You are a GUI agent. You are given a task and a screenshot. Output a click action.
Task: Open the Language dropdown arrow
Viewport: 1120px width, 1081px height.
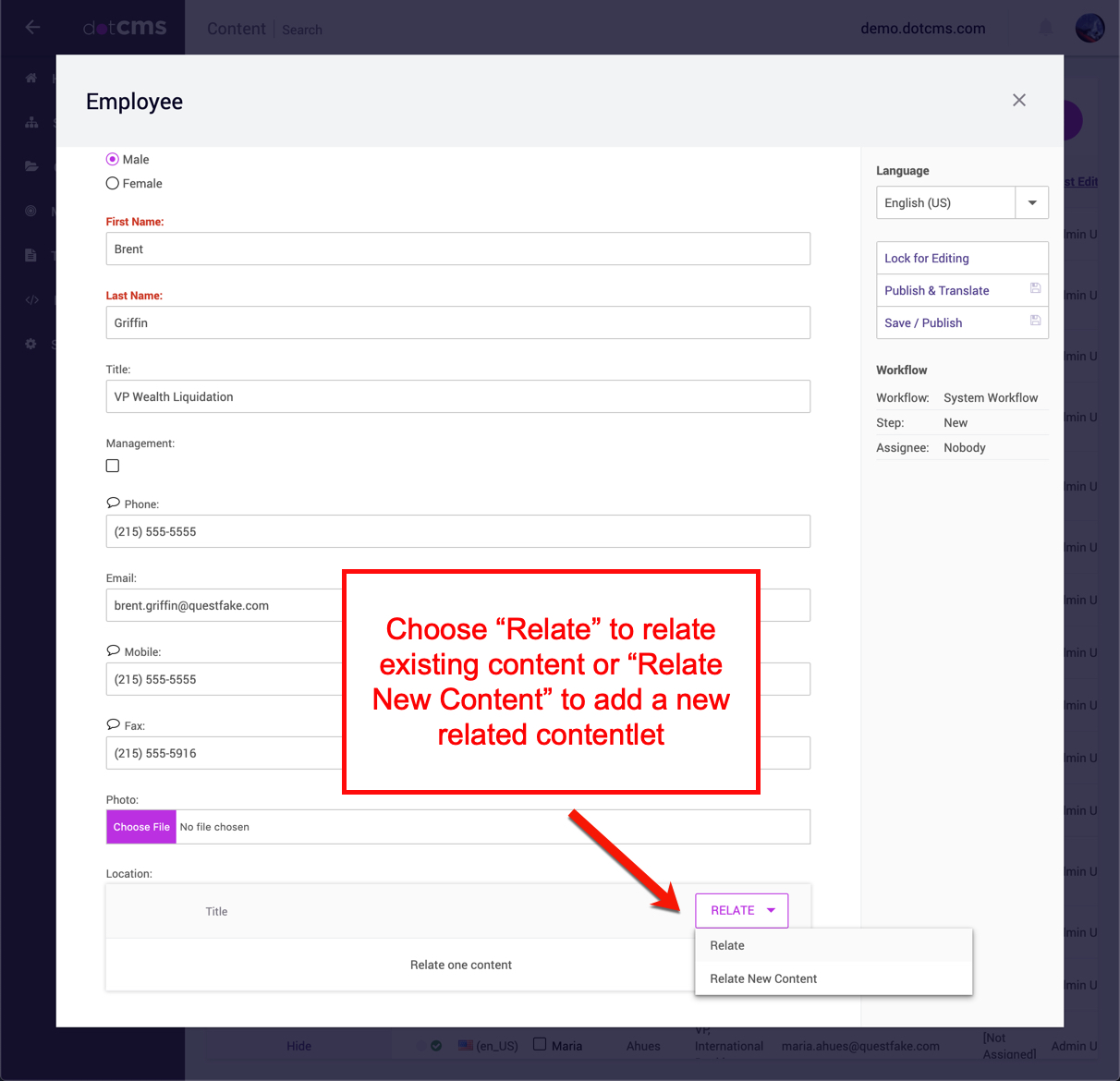[1032, 202]
